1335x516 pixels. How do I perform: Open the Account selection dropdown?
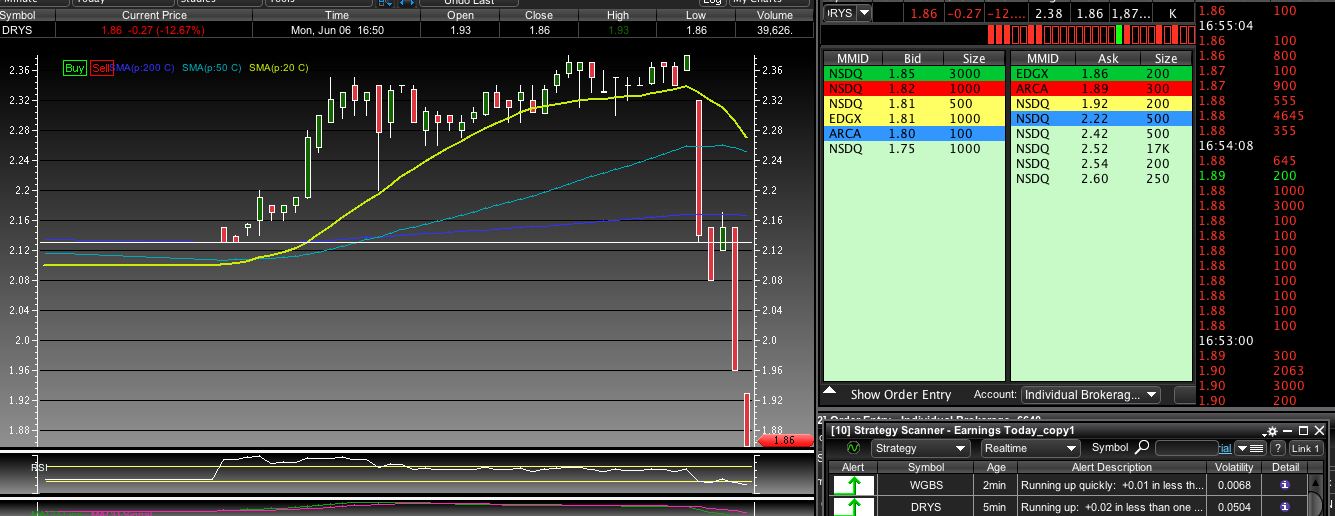(1090, 395)
